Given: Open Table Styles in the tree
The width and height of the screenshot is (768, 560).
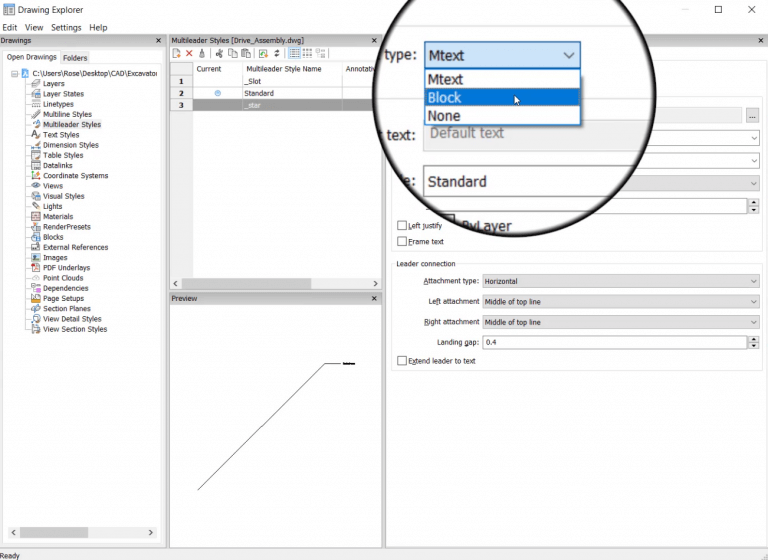Looking at the screenshot, I should pos(63,156).
